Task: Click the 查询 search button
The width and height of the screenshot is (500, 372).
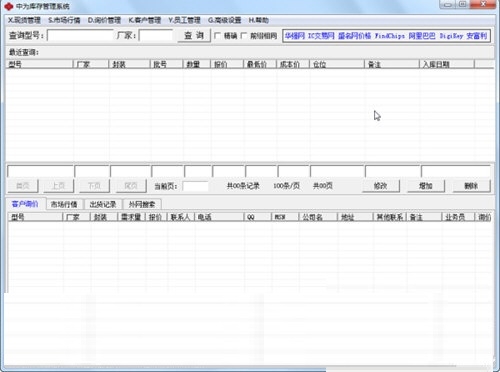Action: point(194,36)
